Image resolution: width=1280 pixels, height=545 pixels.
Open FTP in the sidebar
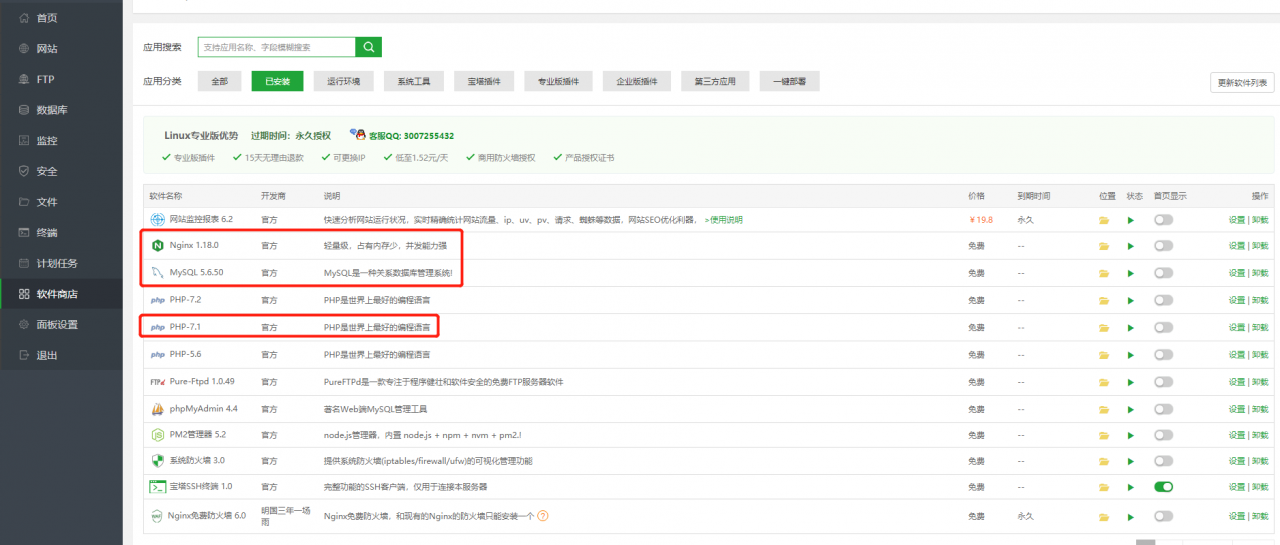click(61, 79)
